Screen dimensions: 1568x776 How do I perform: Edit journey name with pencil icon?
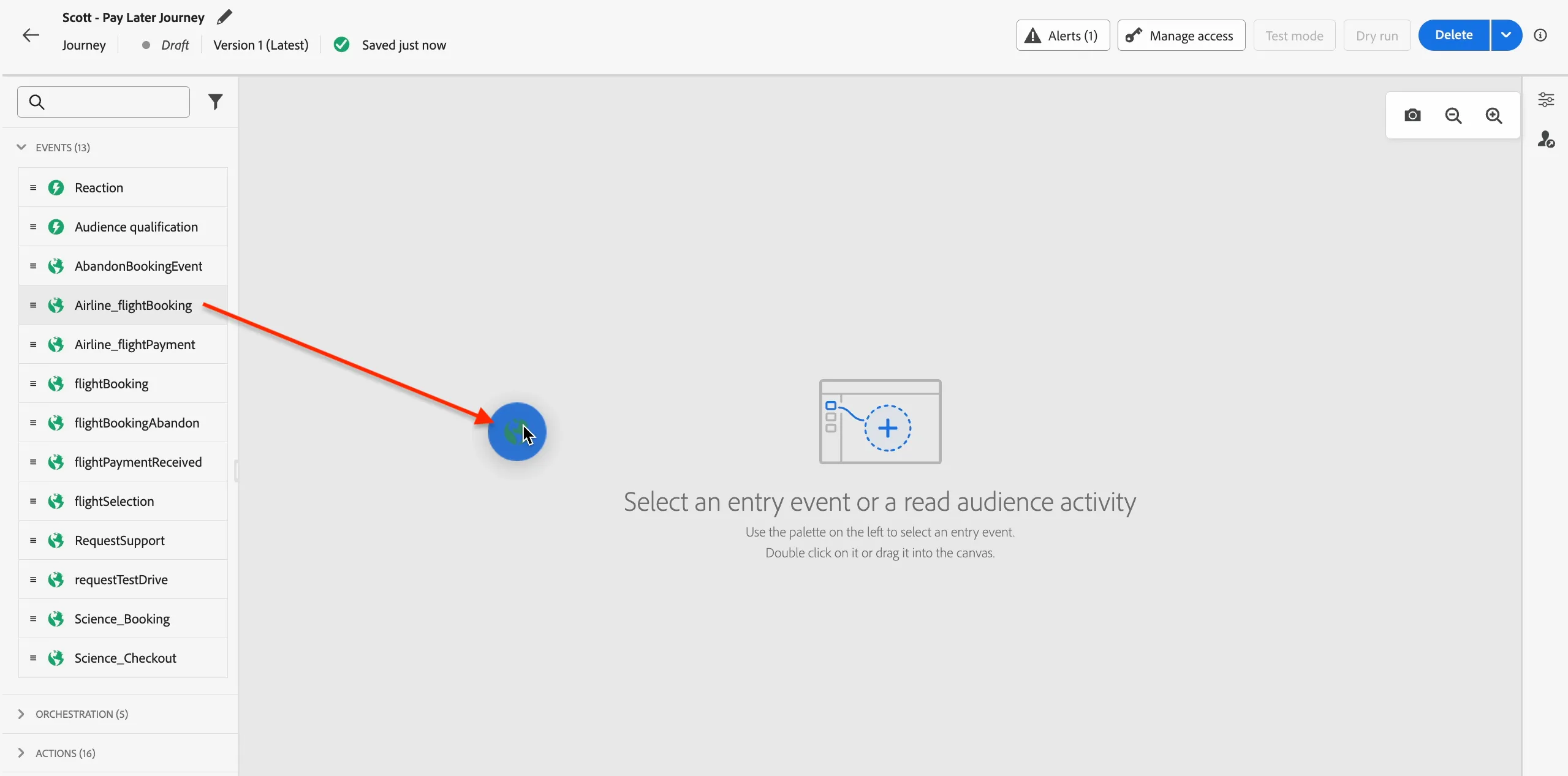point(225,17)
